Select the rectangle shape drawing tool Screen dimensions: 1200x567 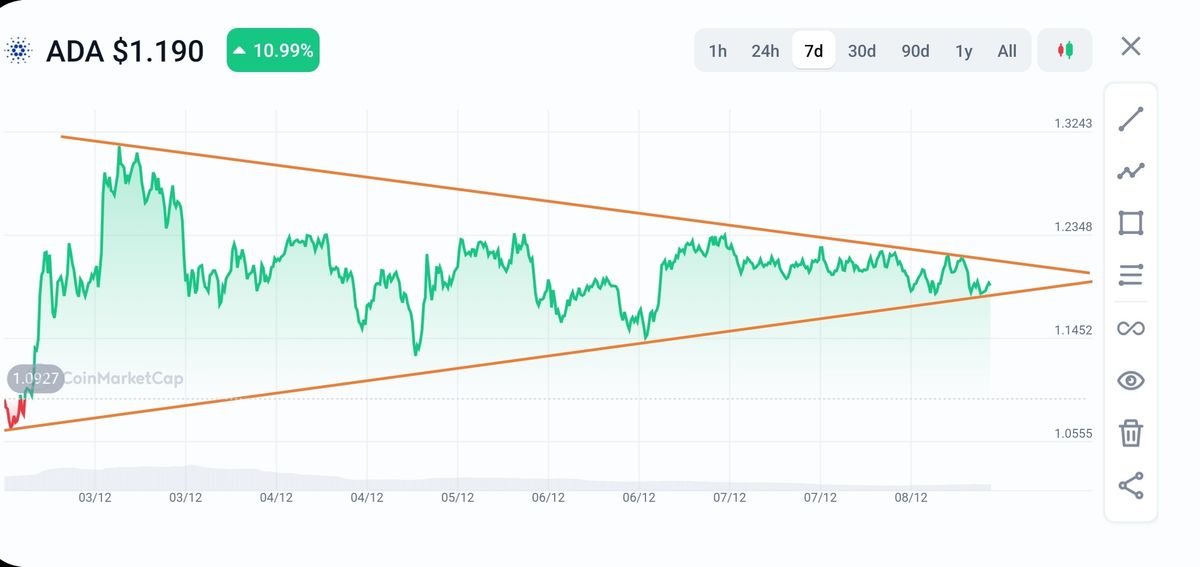(x=1131, y=223)
